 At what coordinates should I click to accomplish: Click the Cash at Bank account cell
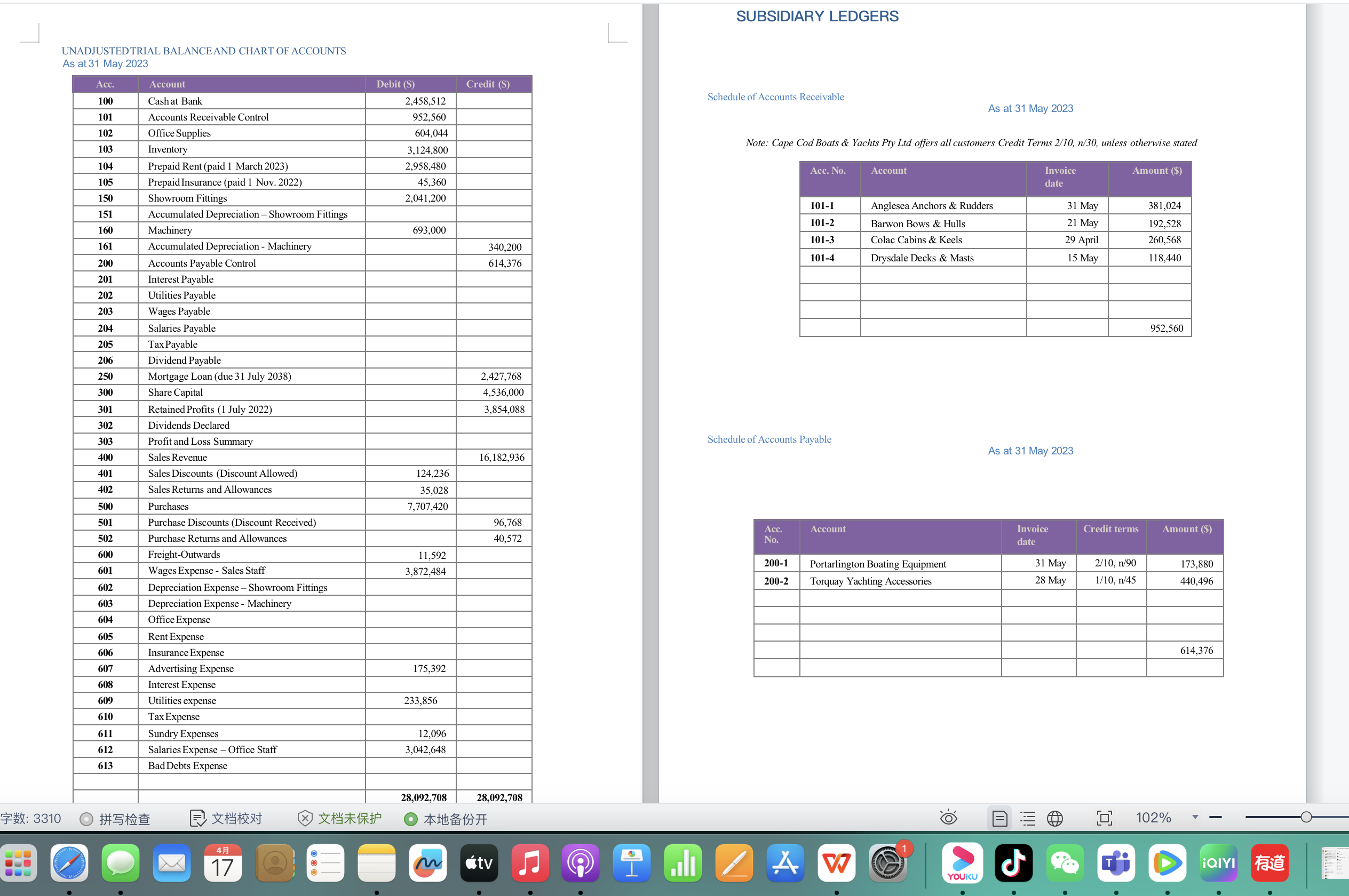[x=175, y=101]
